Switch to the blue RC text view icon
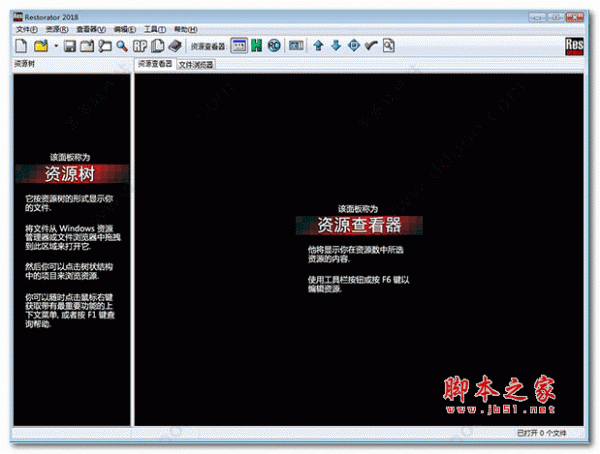 [x=274, y=46]
